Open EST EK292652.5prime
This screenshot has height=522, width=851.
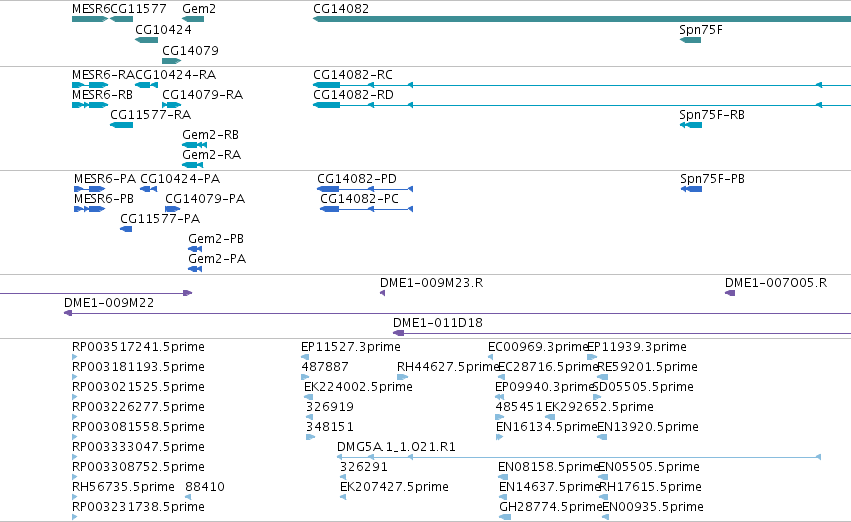tap(599, 407)
